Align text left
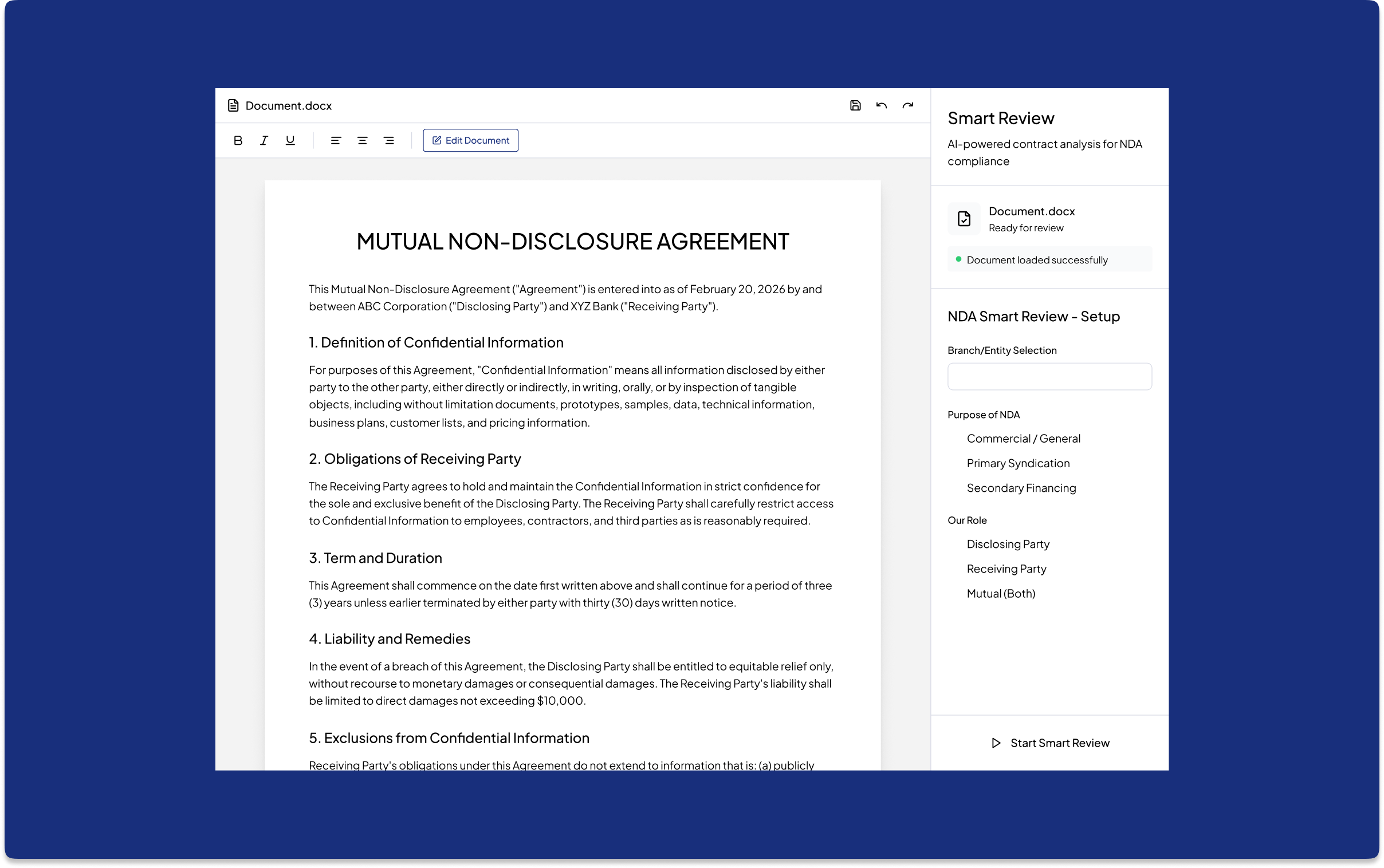This screenshot has width=1384, height=868. point(336,140)
